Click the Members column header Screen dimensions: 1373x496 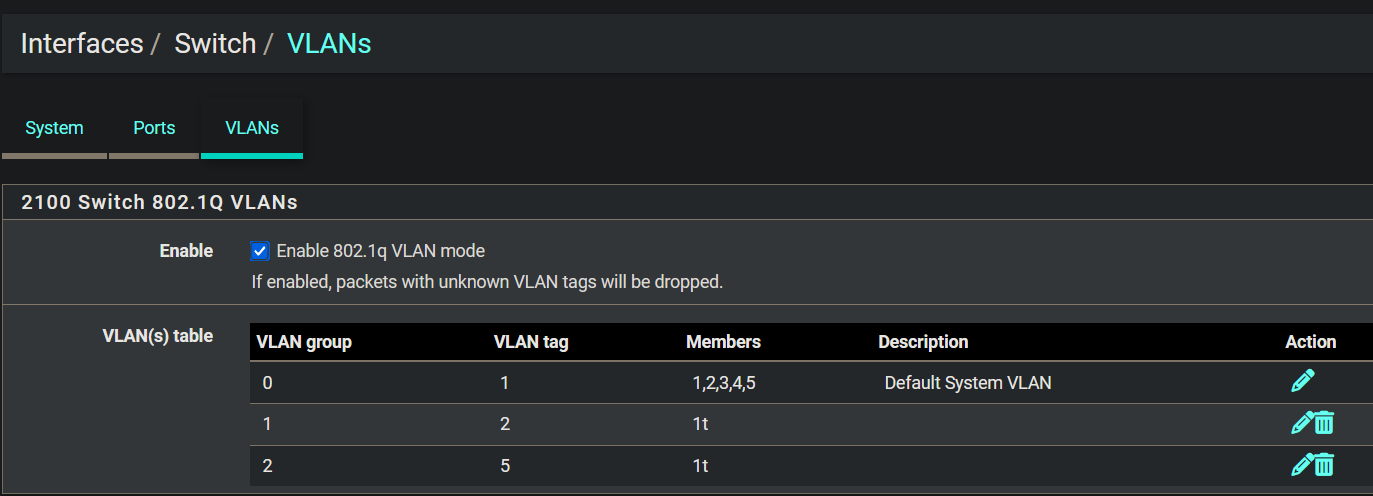pos(723,342)
